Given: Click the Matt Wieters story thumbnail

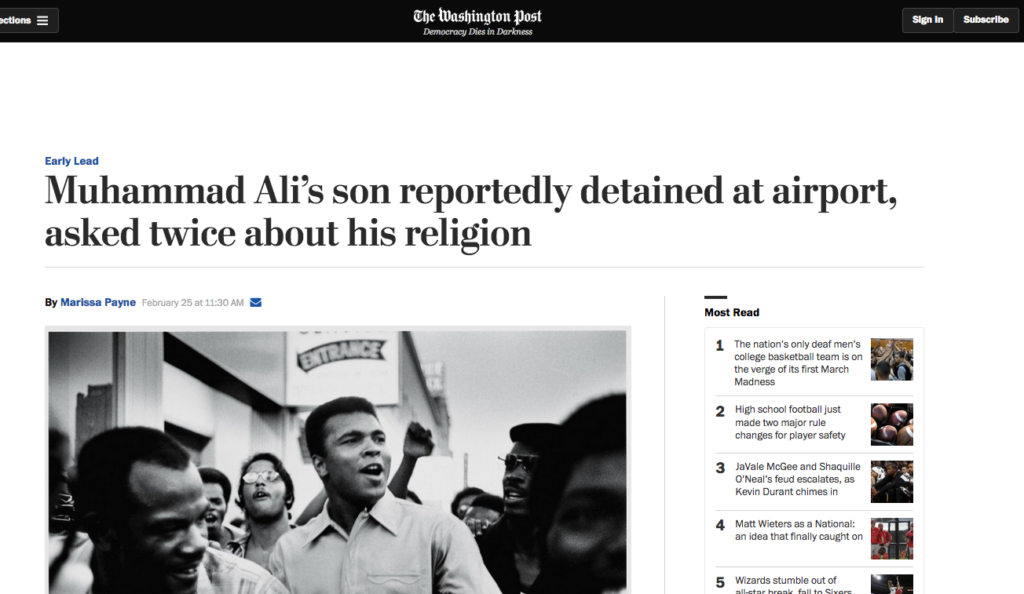Looking at the screenshot, I should point(891,538).
